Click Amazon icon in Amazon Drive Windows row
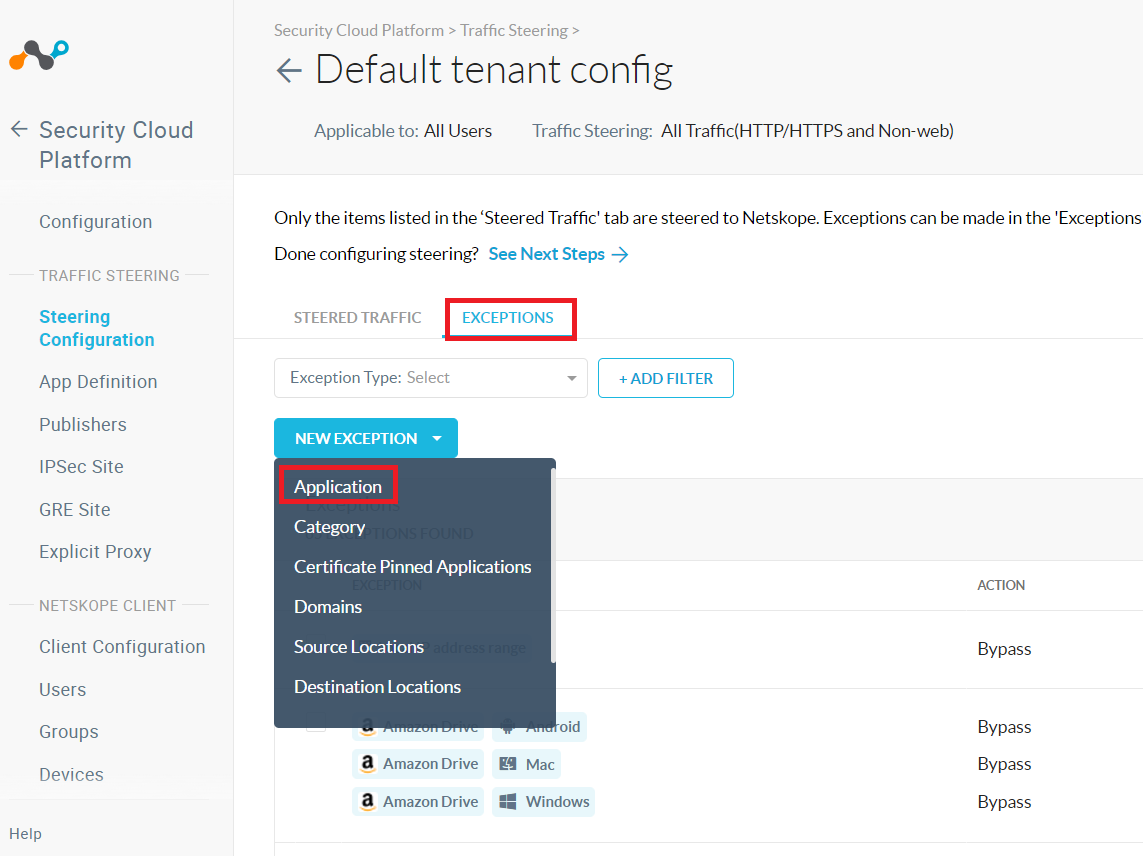The image size is (1143, 856). pos(368,801)
